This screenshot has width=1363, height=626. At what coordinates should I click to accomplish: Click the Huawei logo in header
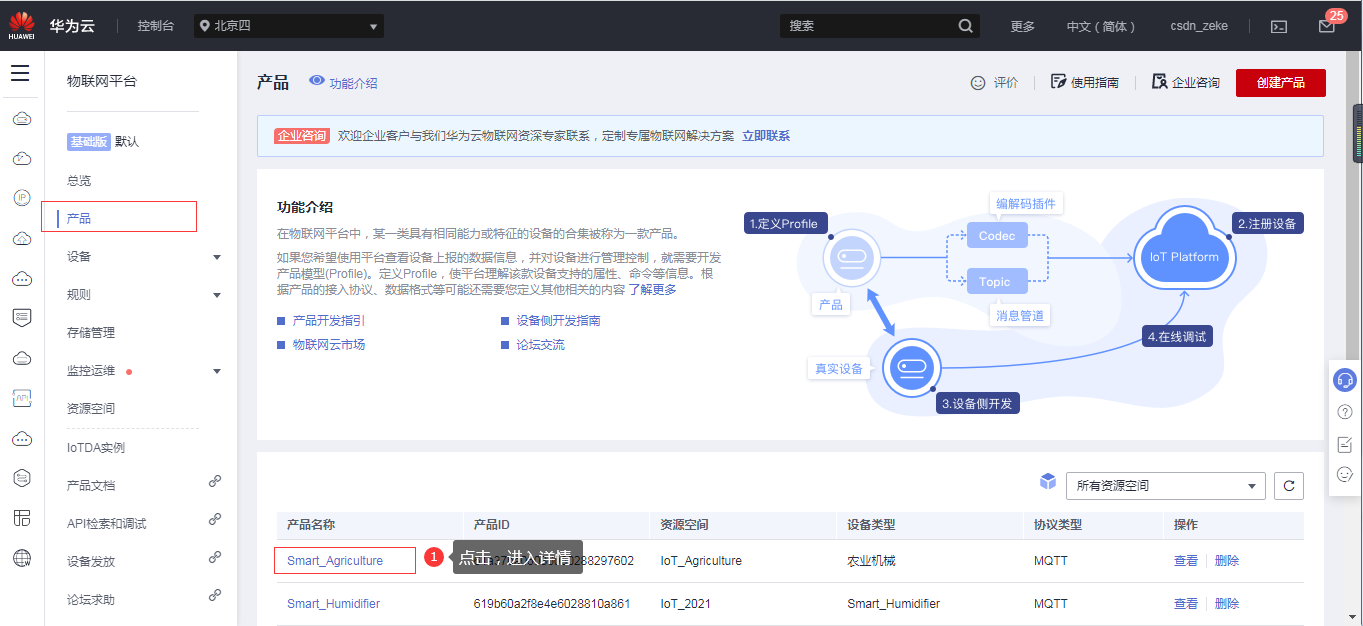[x=21, y=26]
